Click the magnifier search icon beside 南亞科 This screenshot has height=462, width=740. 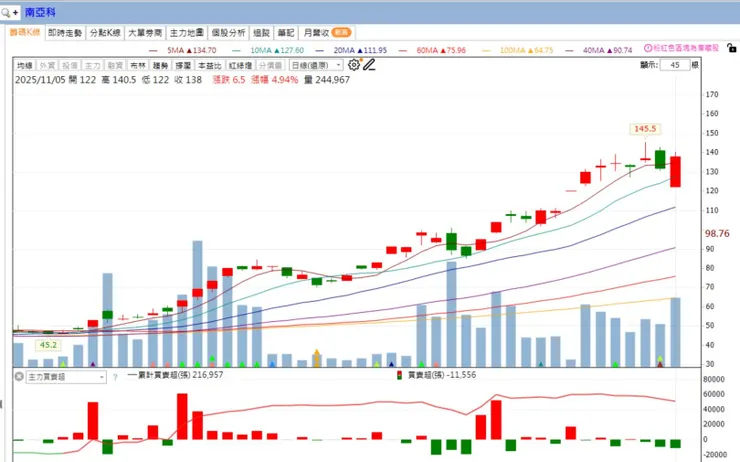(6, 13)
